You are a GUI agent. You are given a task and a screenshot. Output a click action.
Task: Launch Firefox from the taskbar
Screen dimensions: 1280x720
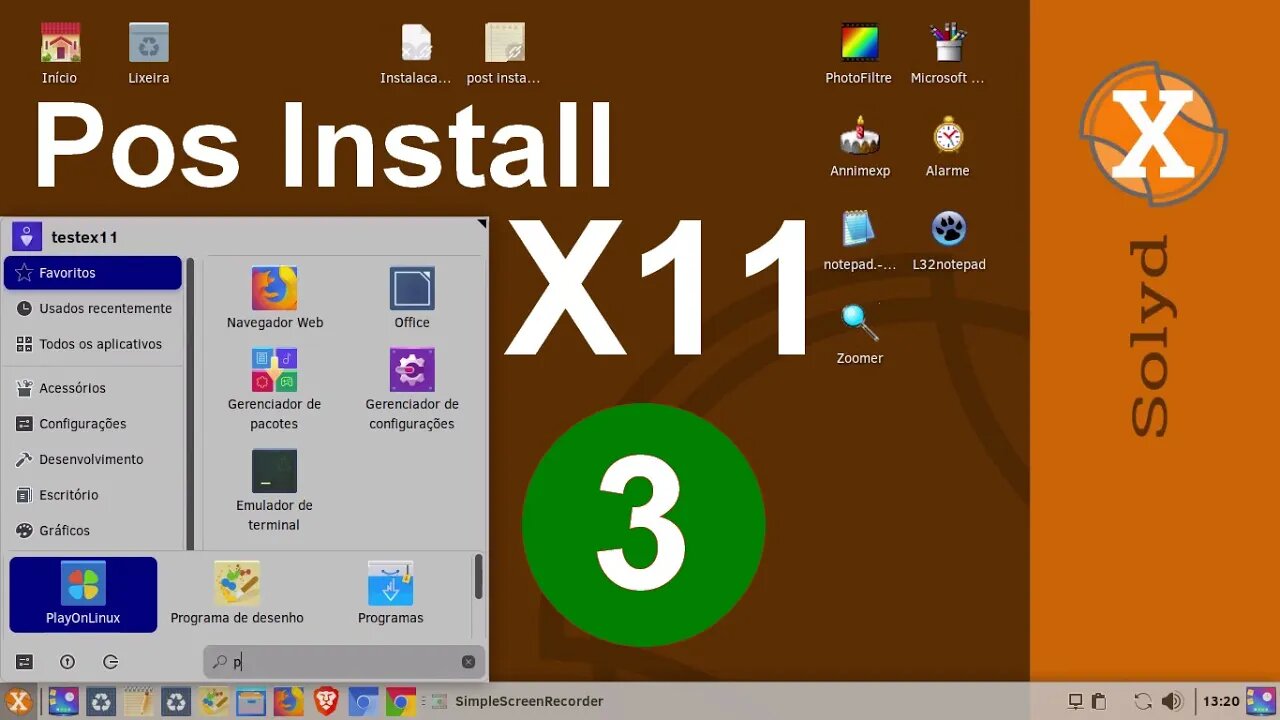click(289, 701)
